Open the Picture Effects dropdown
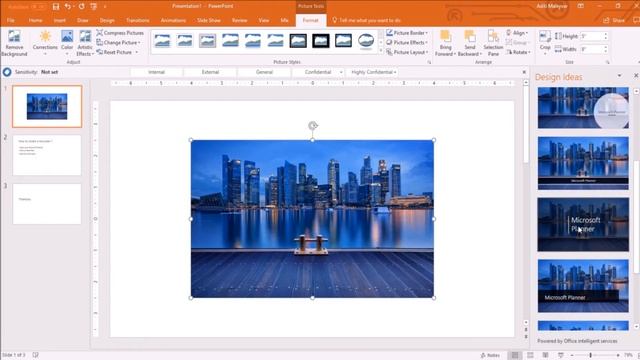 pyautogui.click(x=407, y=42)
